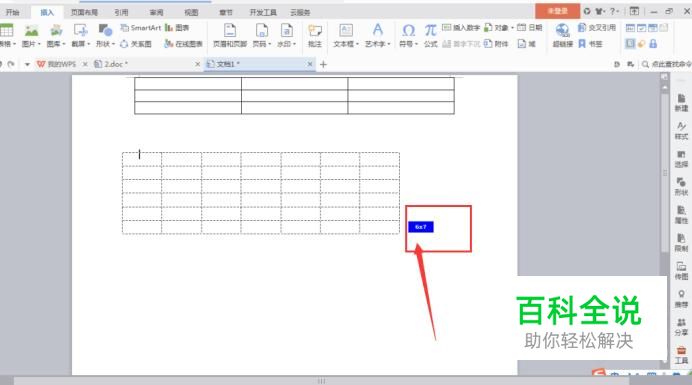The width and height of the screenshot is (692, 385).
Task: Expand the 艺术字 dropdown arrow
Action: click(389, 44)
